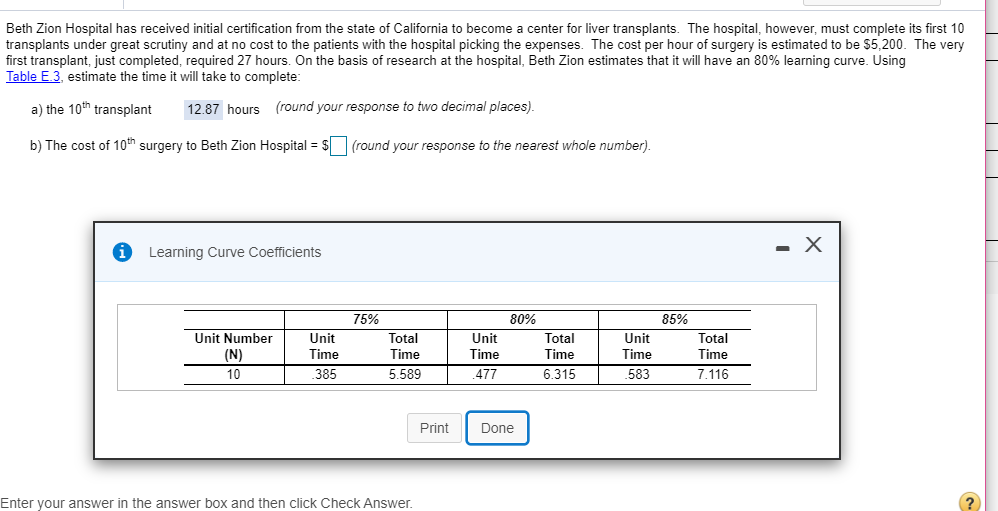998x511 pixels.
Task: Open the yellow question mark help icon
Action: point(969,502)
